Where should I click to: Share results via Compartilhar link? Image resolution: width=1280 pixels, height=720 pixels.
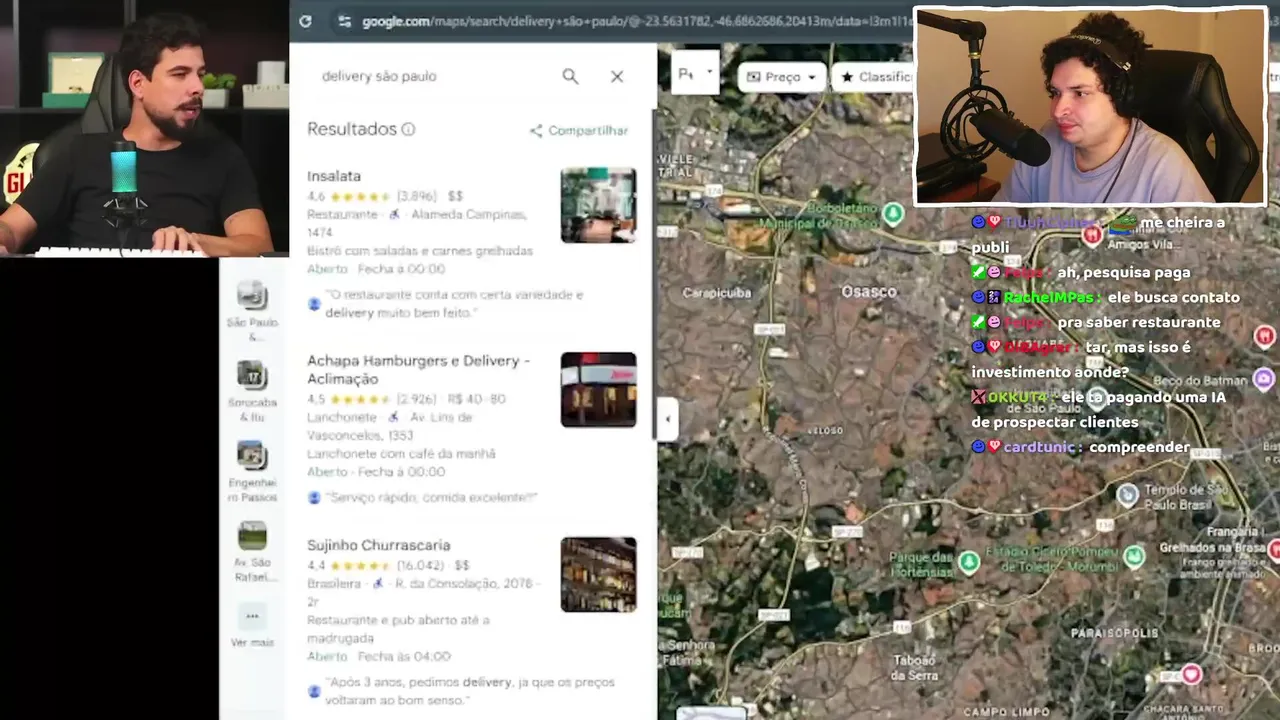[x=579, y=131]
